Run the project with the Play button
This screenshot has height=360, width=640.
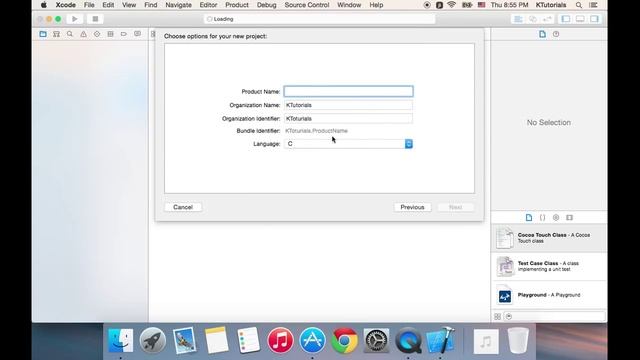[74, 19]
